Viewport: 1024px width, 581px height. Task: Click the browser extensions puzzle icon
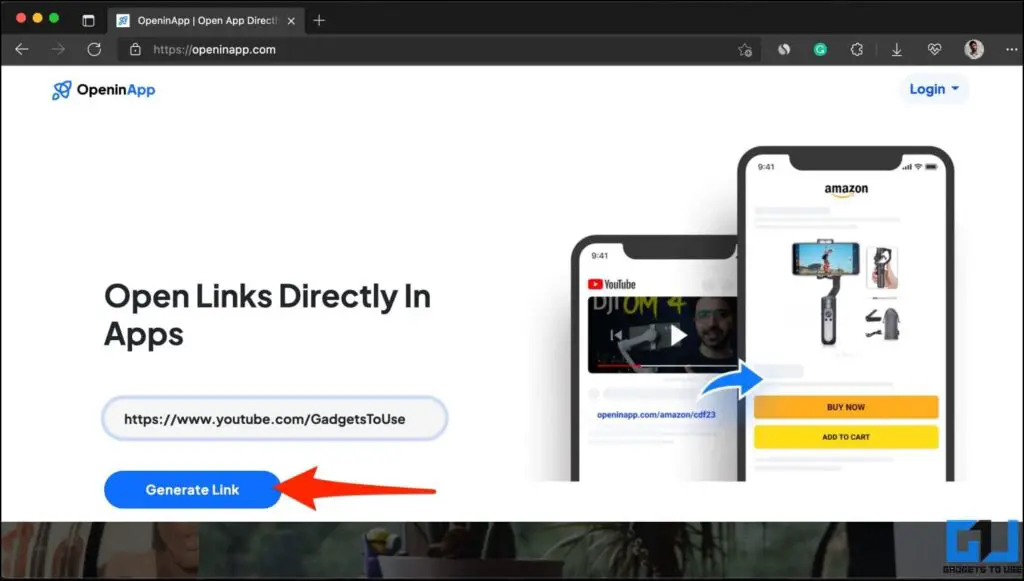pos(857,49)
